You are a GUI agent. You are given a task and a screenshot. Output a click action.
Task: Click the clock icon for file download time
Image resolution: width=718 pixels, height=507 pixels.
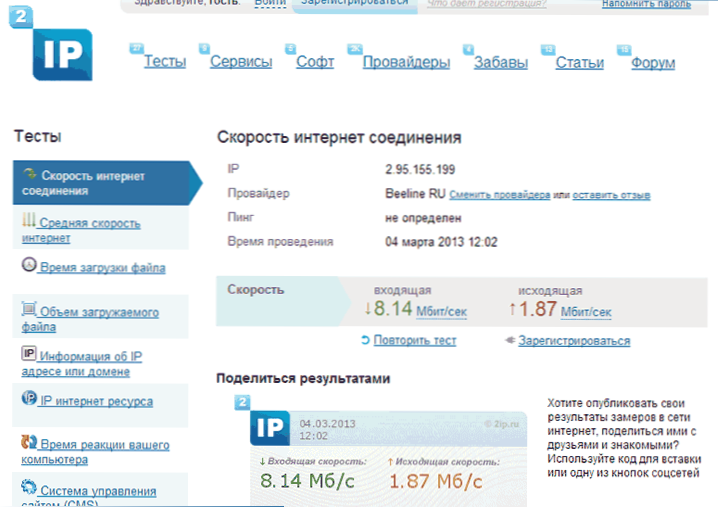(x=29, y=265)
